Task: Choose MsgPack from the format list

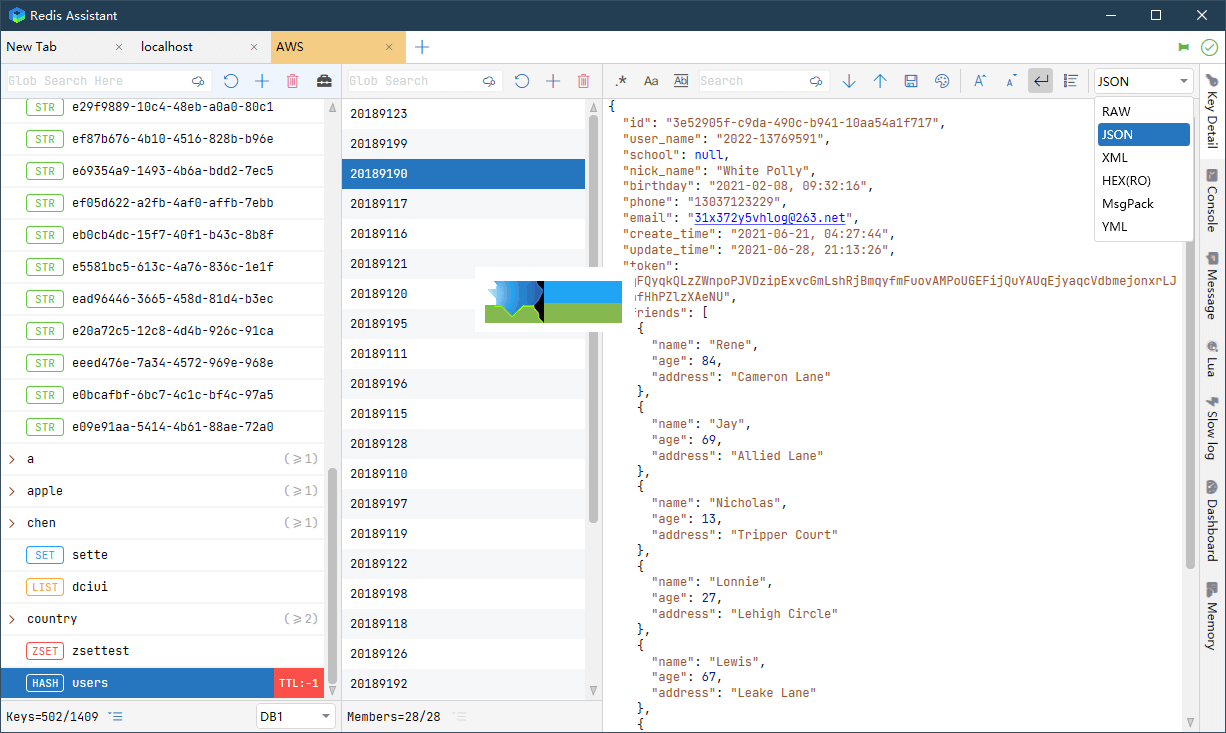Action: [1144, 203]
